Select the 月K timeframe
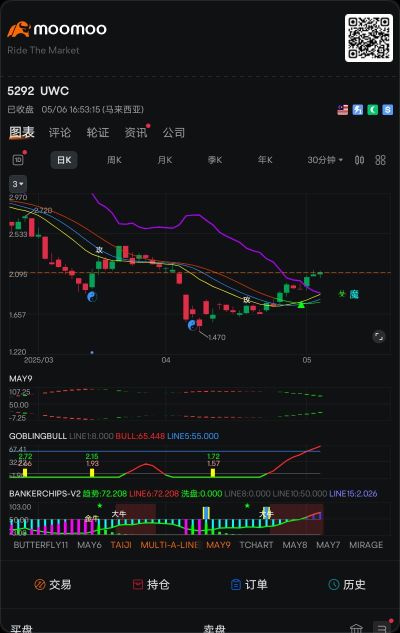This screenshot has width=400, height=633. (x=165, y=160)
